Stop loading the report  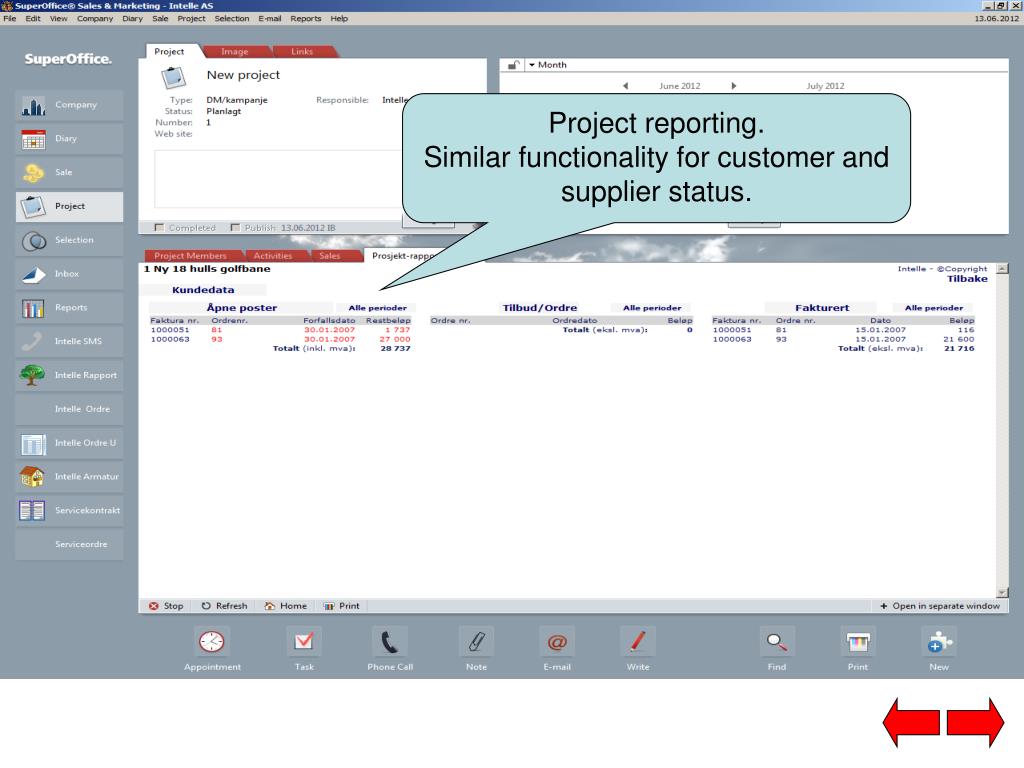(x=166, y=606)
